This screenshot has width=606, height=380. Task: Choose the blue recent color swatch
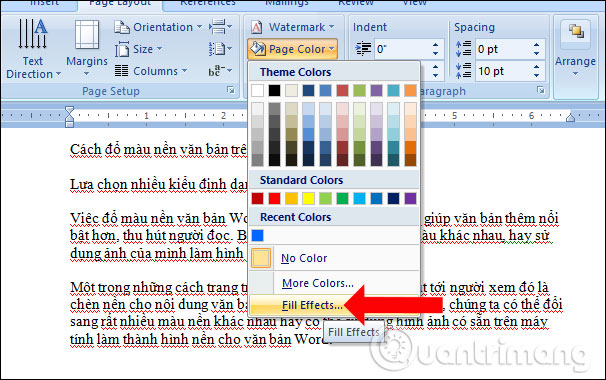point(257,235)
